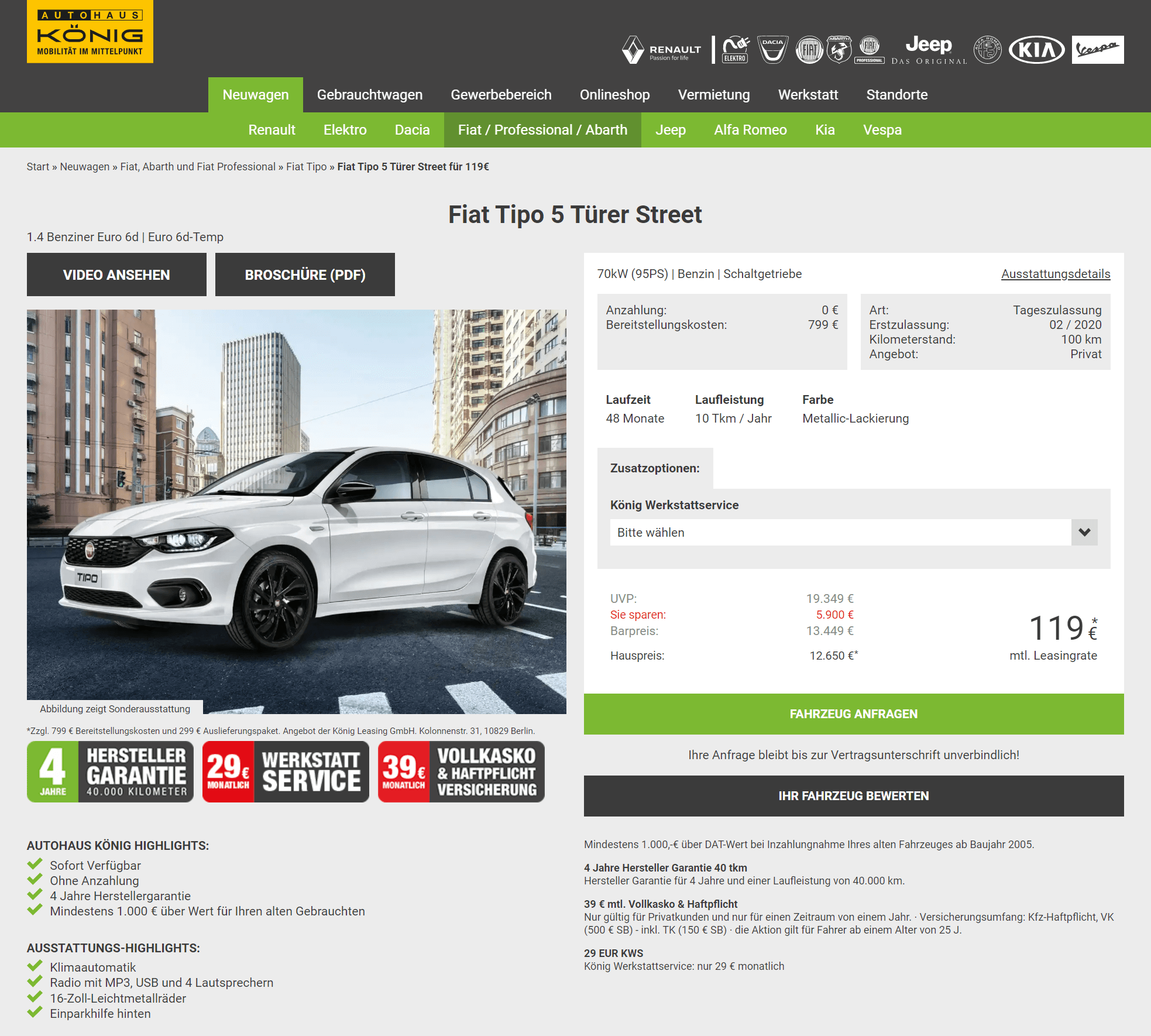This screenshot has width=1151, height=1036.
Task: Select Kia in the green submenu
Action: [825, 130]
